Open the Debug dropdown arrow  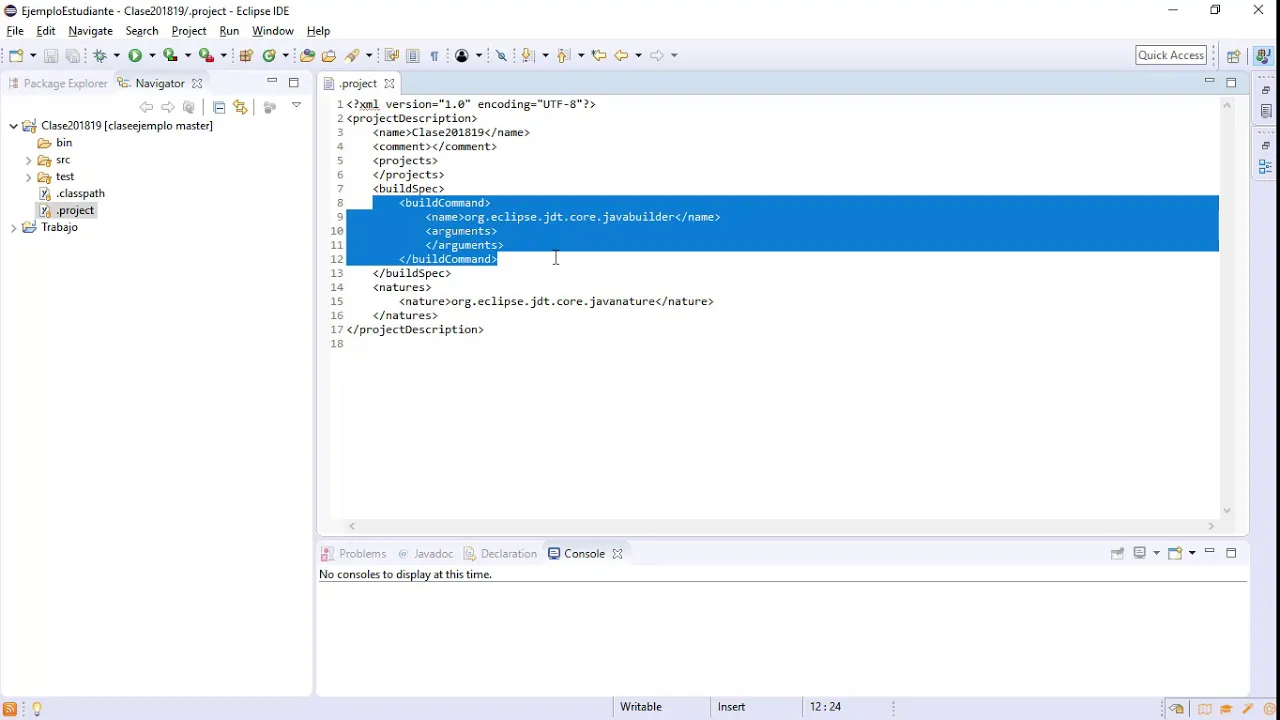[x=116, y=56]
